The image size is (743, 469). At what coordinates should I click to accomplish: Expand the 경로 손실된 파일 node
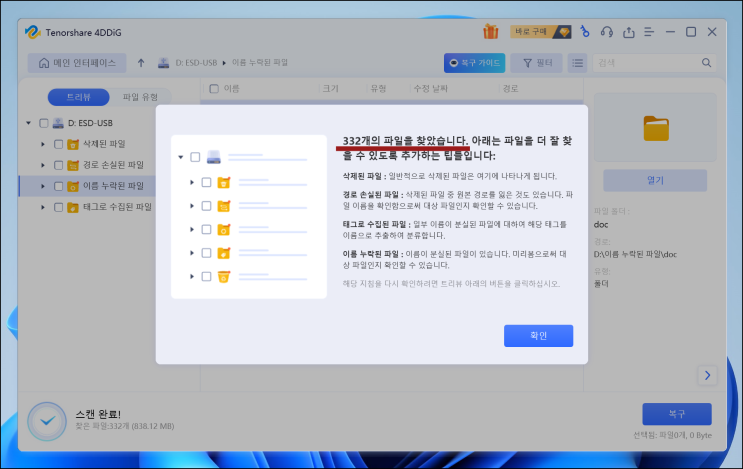(x=43, y=165)
